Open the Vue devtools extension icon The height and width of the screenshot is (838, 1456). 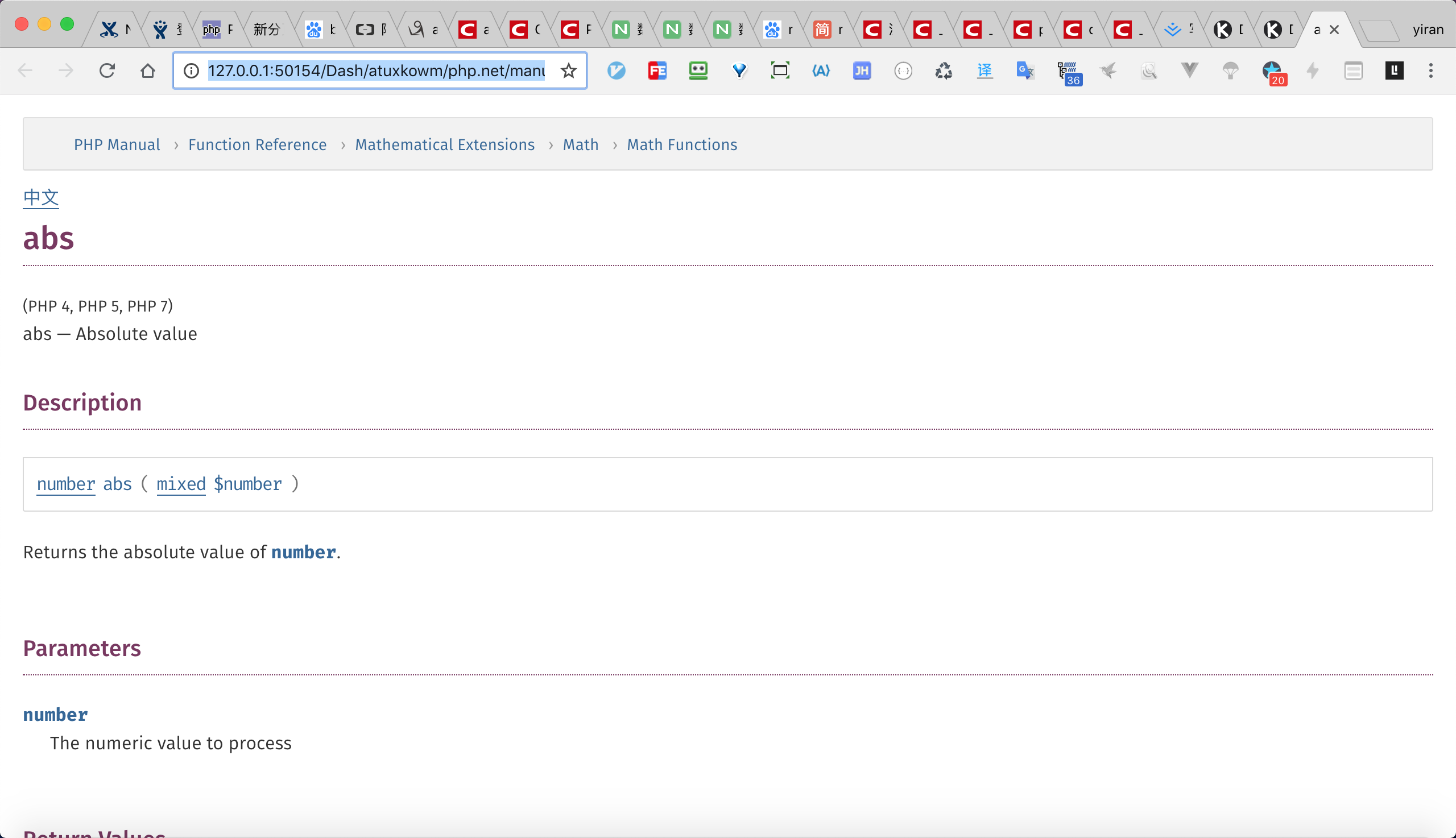(1189, 71)
